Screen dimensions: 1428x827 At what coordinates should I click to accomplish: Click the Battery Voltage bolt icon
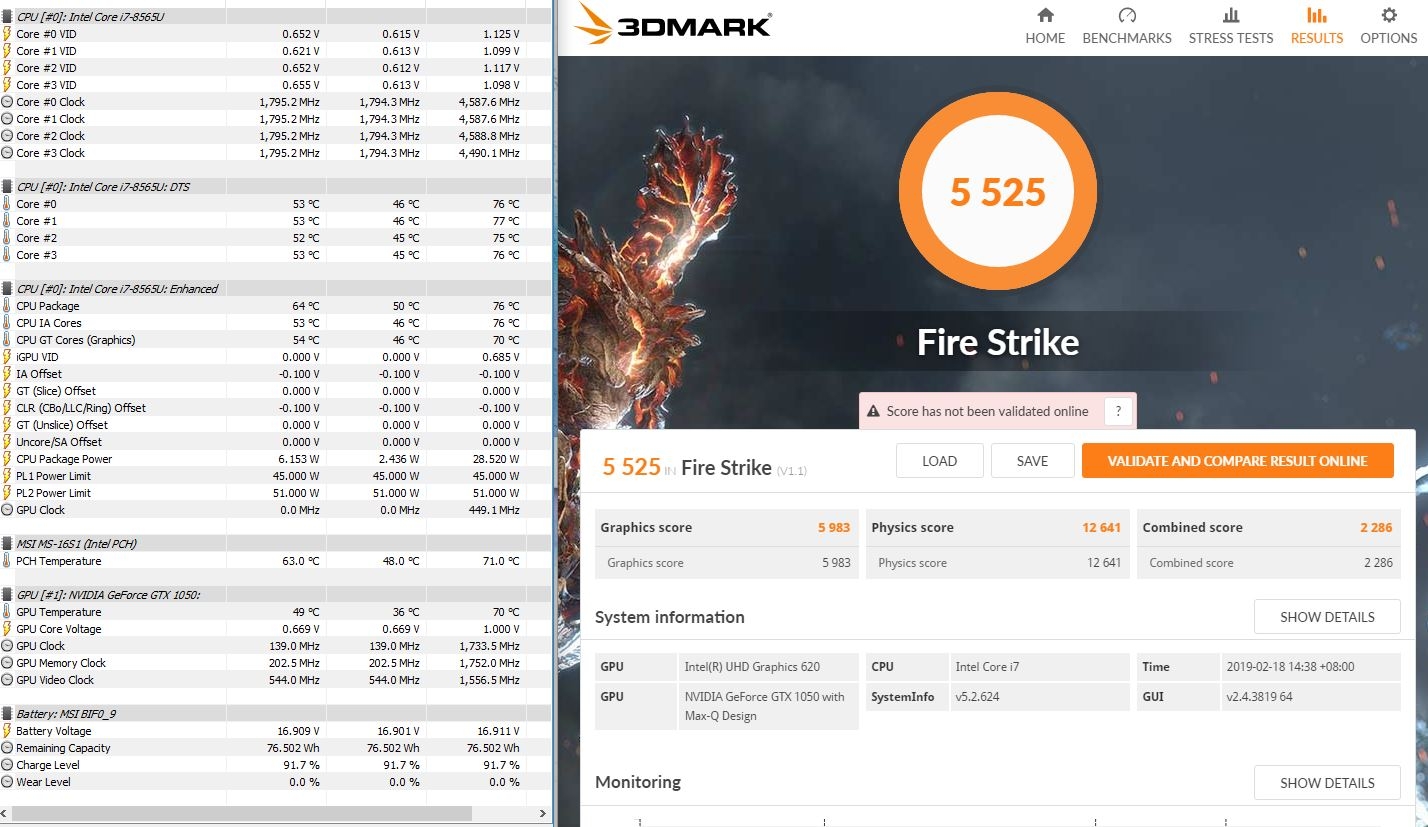click(8, 731)
